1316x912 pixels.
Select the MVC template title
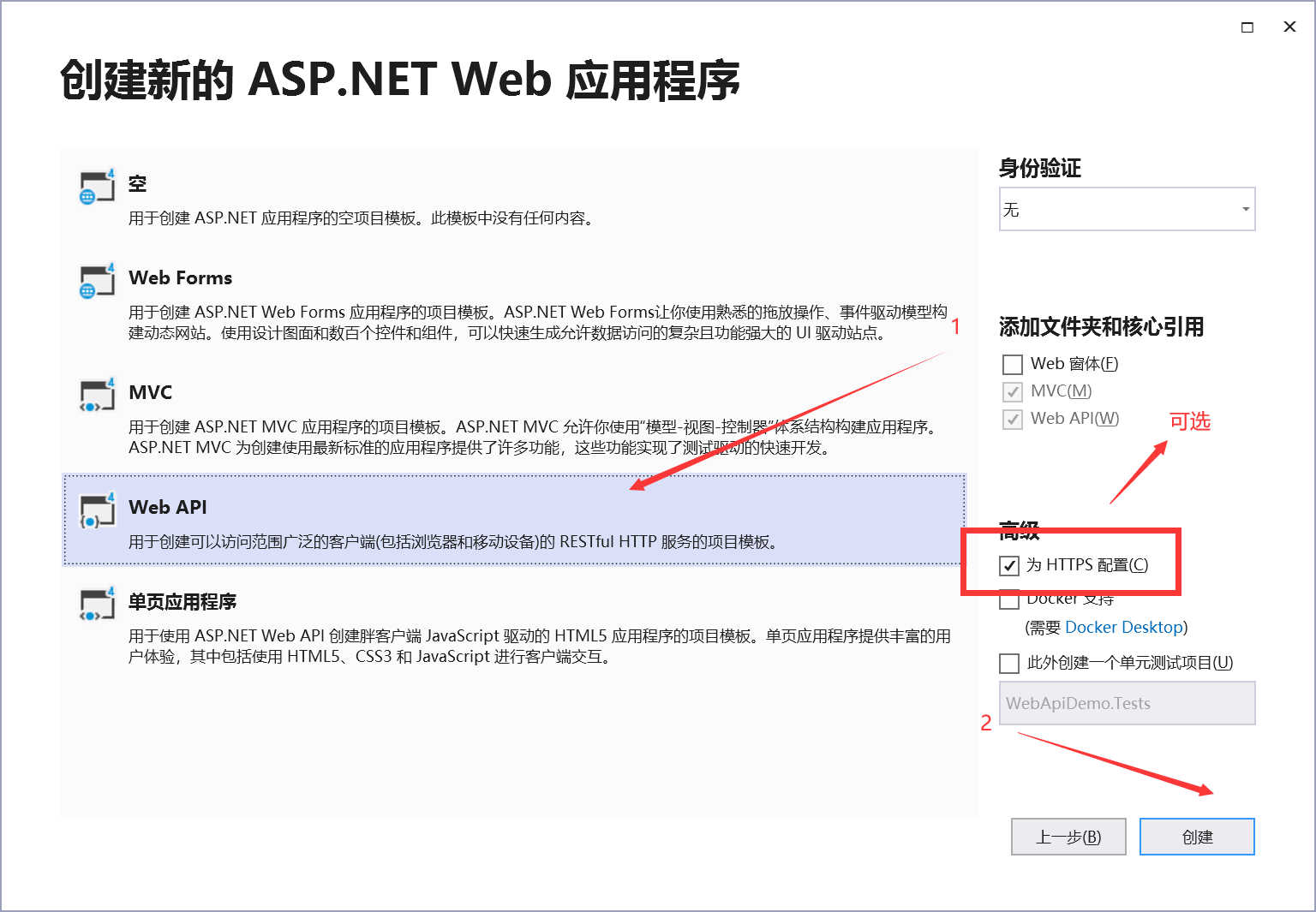(x=151, y=392)
